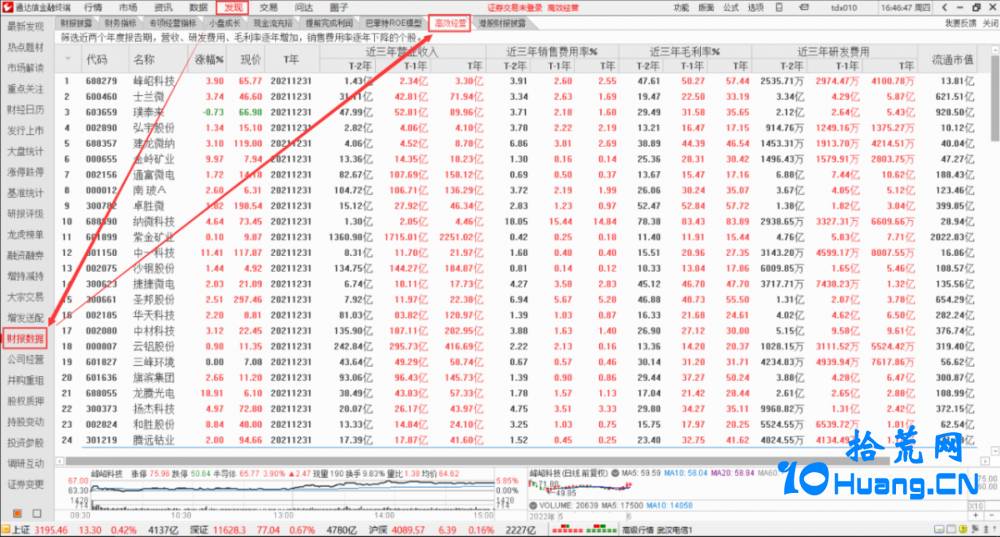Click stock code 002824

(101, 424)
